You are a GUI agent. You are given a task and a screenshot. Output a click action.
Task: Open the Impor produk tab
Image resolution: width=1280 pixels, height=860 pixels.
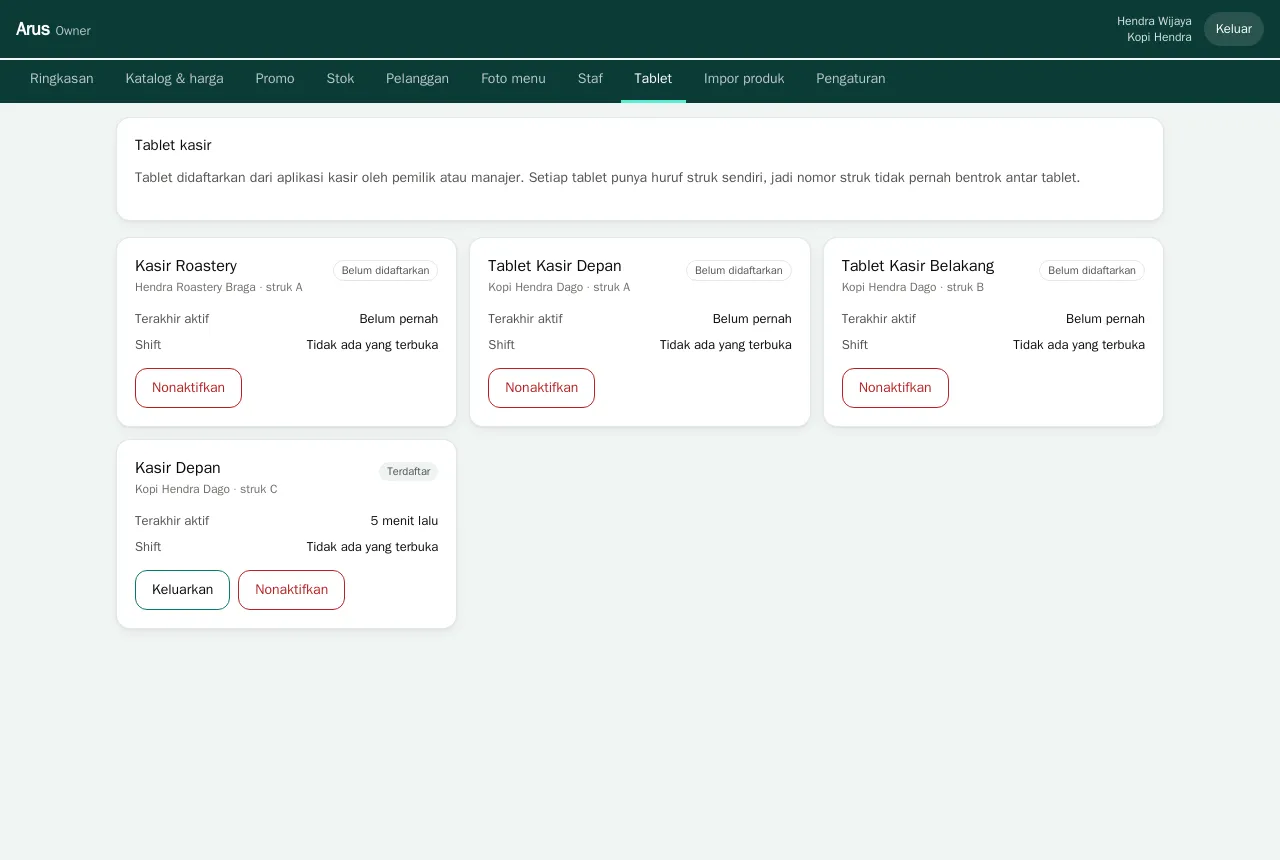tap(744, 79)
